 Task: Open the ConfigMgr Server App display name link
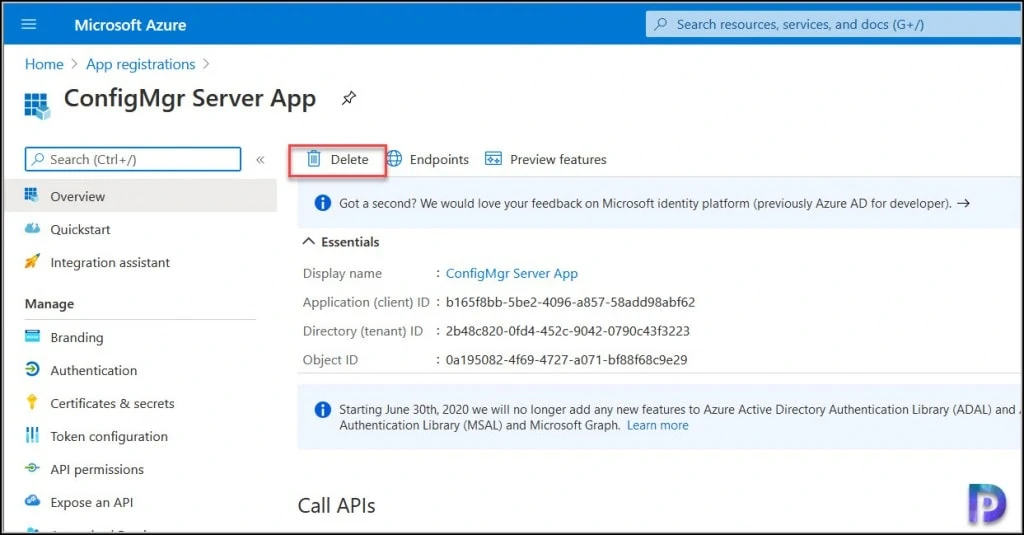click(511, 273)
